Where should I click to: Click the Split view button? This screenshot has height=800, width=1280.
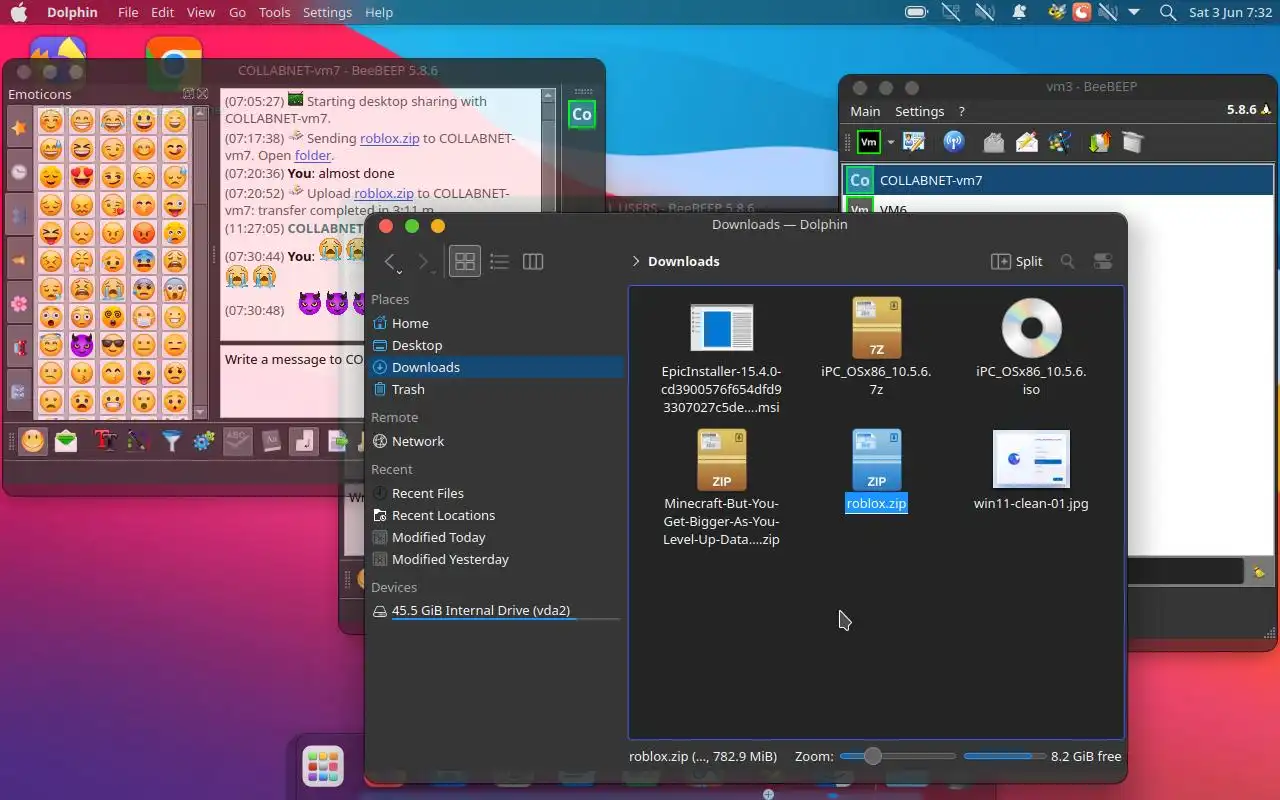(1016, 261)
